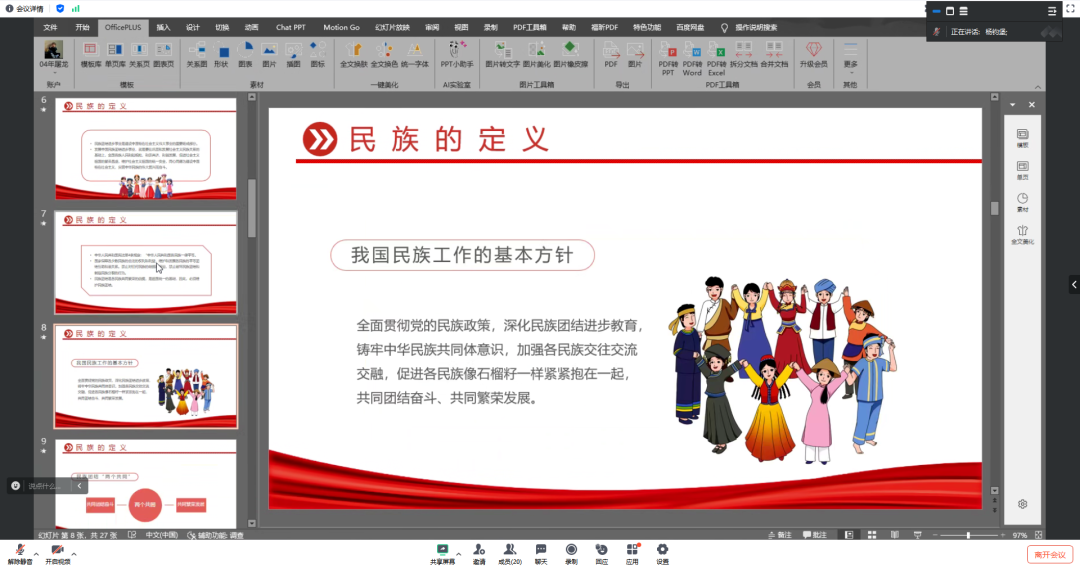Select the 图片转文字 tool
Image resolution: width=1080 pixels, height=569 pixels.
point(502,53)
